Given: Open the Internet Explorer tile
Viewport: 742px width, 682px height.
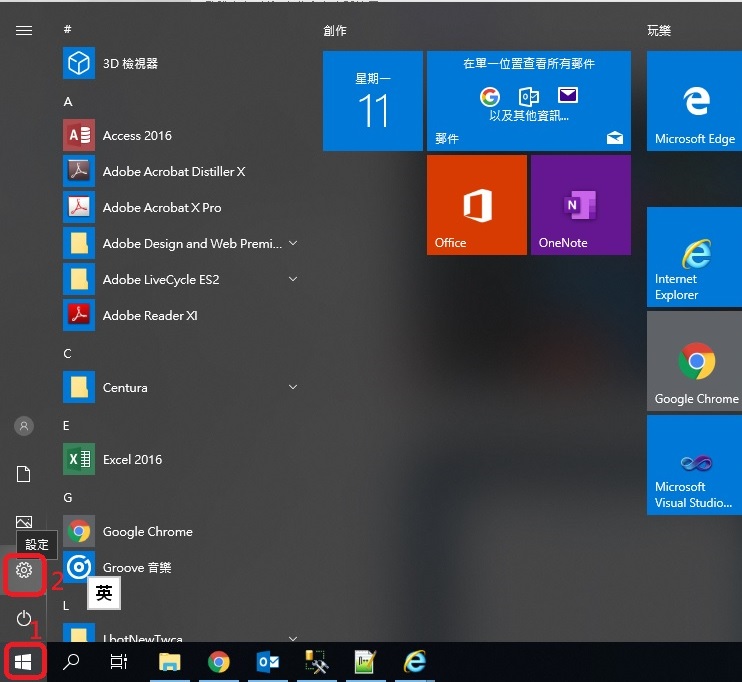Looking at the screenshot, I should tap(694, 257).
